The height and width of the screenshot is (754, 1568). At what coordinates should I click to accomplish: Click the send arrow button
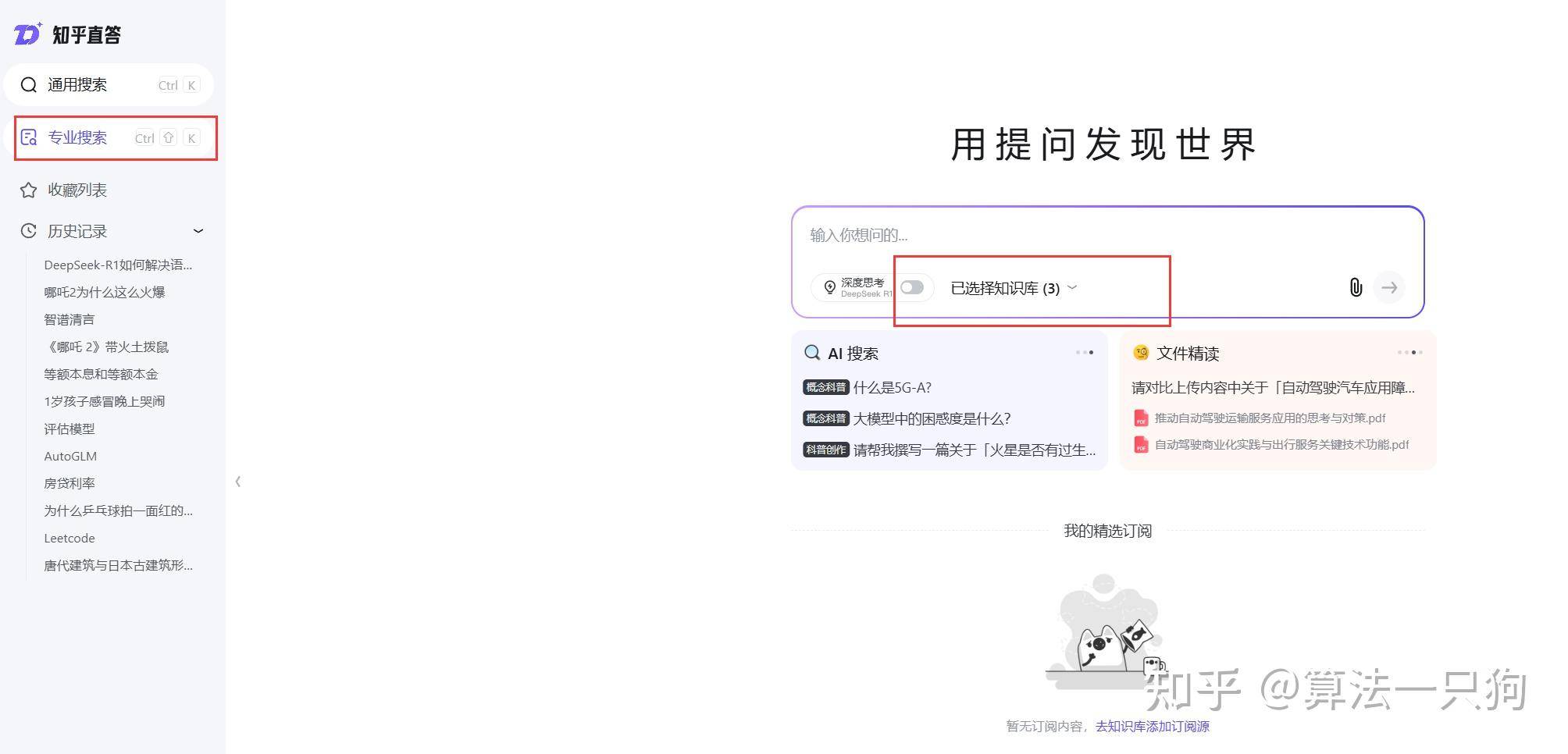(x=1389, y=287)
